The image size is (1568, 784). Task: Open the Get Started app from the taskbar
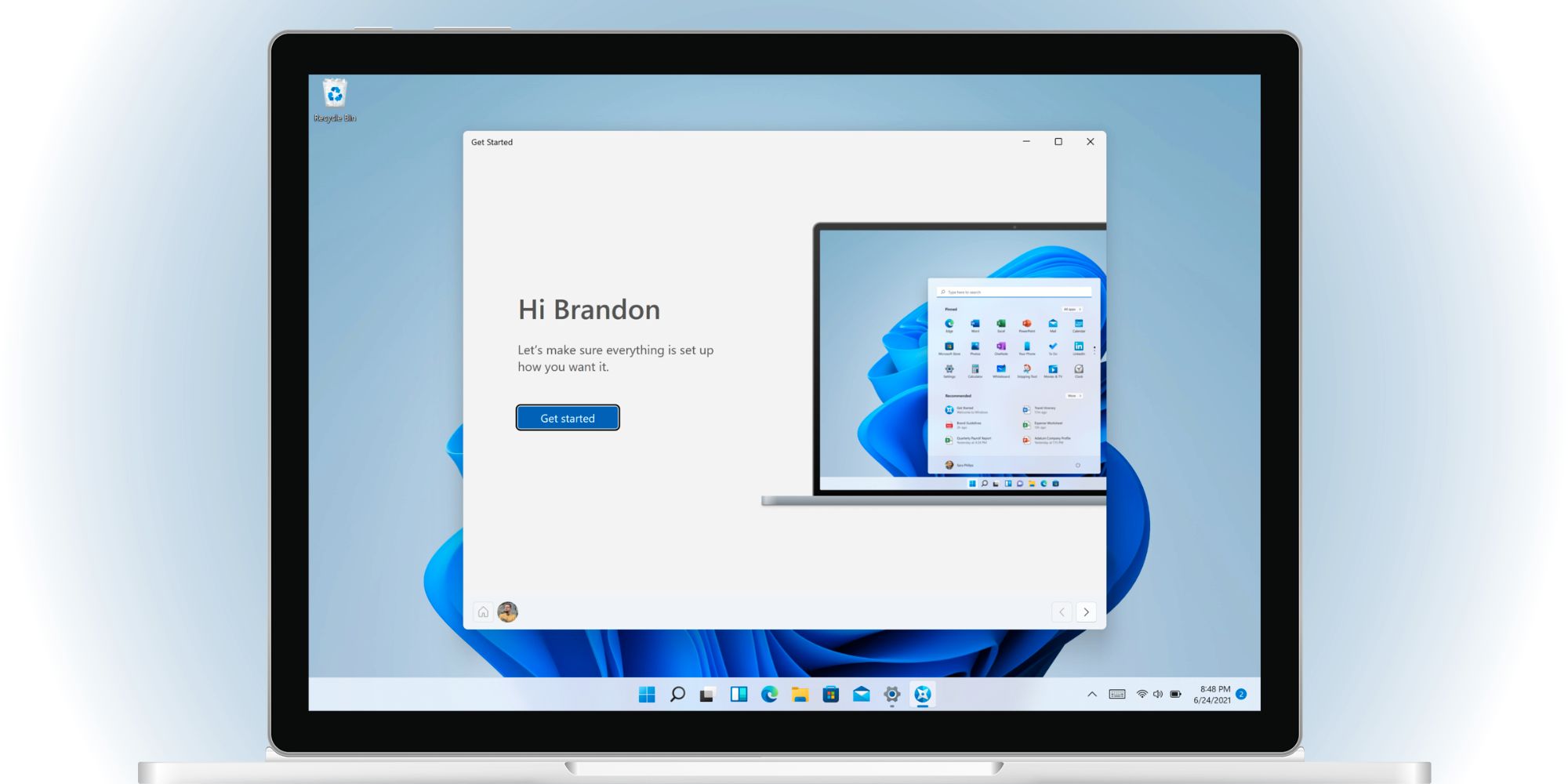tap(923, 694)
